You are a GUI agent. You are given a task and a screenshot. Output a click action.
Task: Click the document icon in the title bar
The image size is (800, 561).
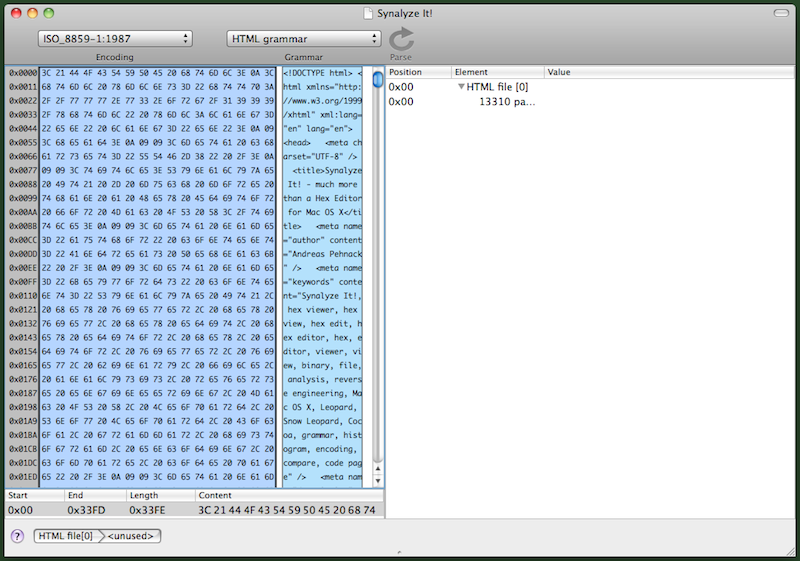[x=365, y=12]
